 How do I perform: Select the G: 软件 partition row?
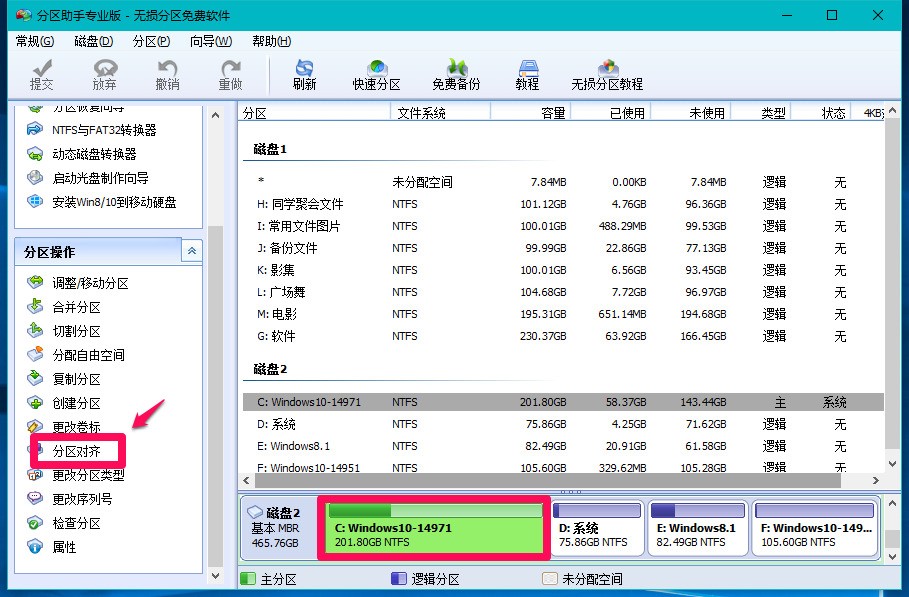(x=562, y=336)
